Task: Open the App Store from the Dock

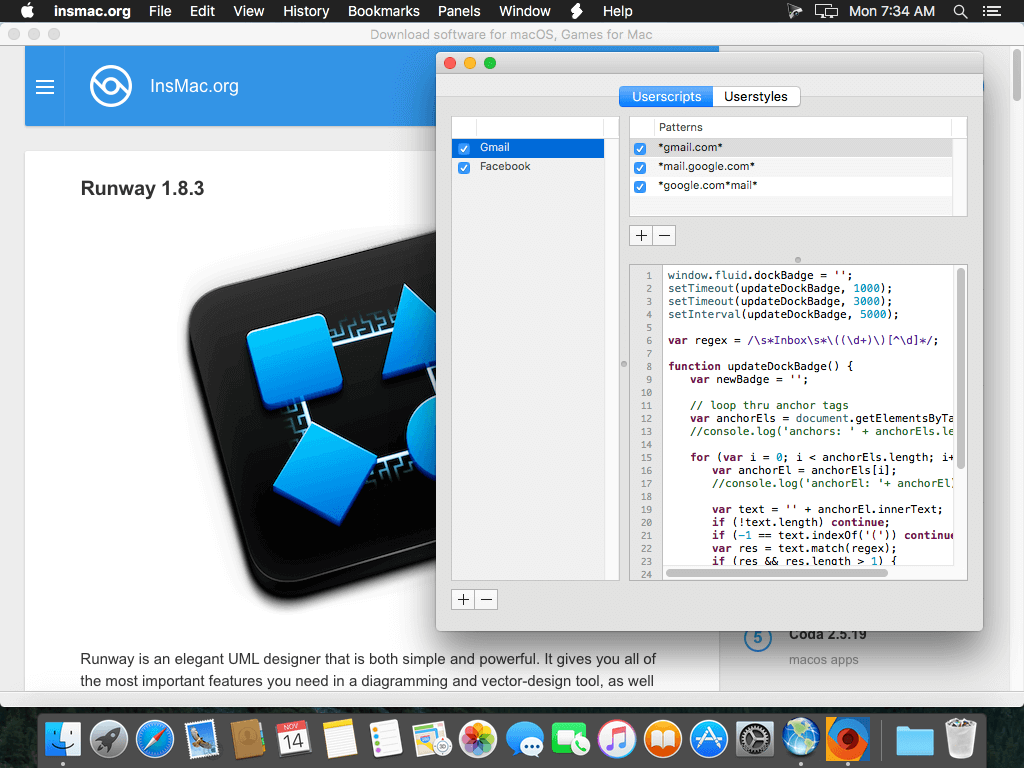Action: click(x=709, y=739)
